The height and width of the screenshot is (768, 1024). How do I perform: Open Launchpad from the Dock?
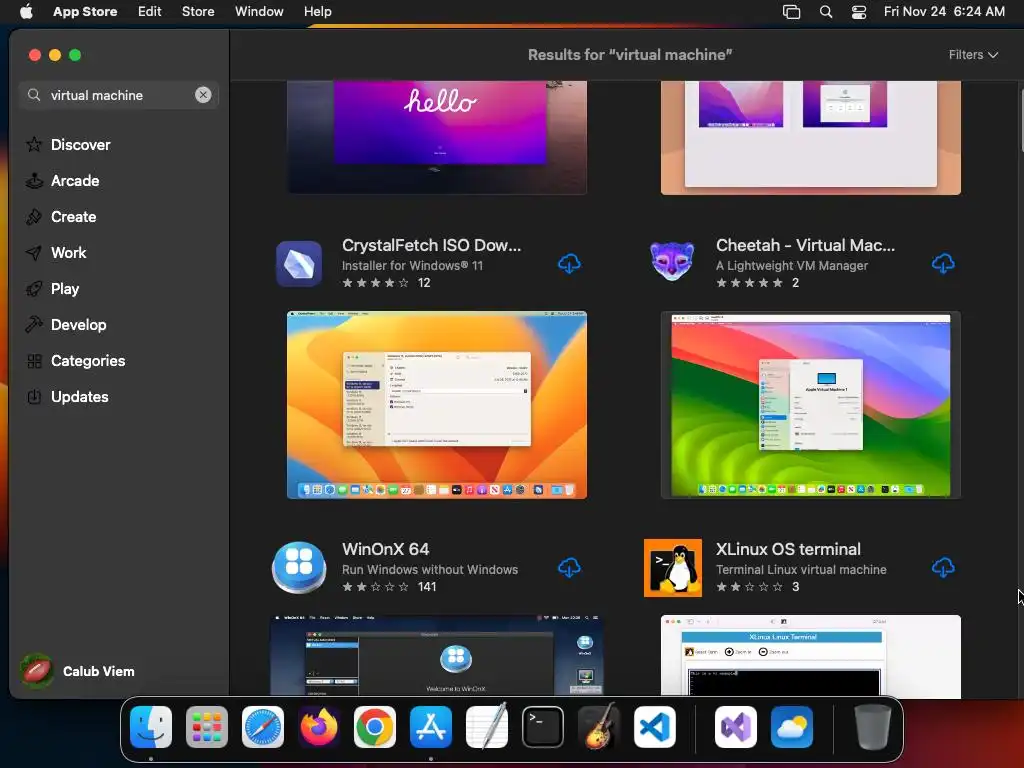pos(206,727)
